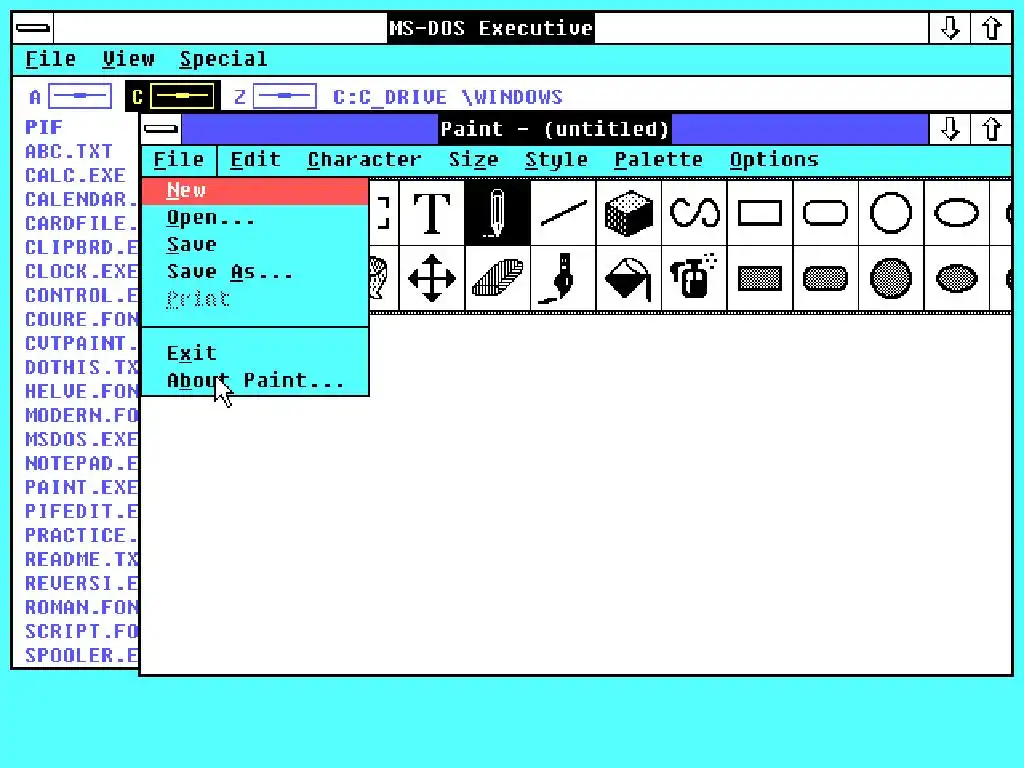The width and height of the screenshot is (1024, 768).
Task: Select the file starting with SPOOLER
Action: [81, 655]
